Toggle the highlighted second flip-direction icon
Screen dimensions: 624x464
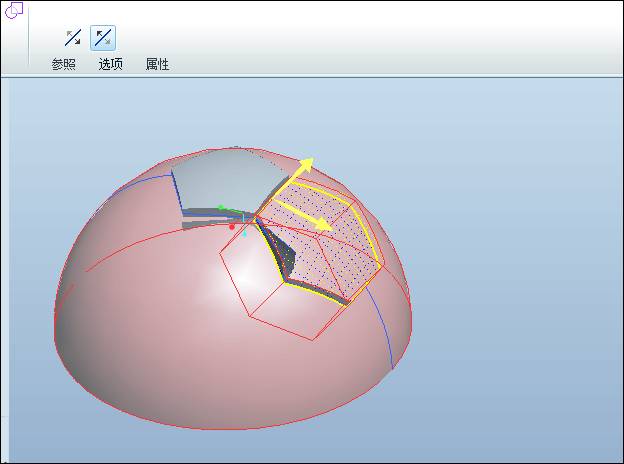coord(103,38)
